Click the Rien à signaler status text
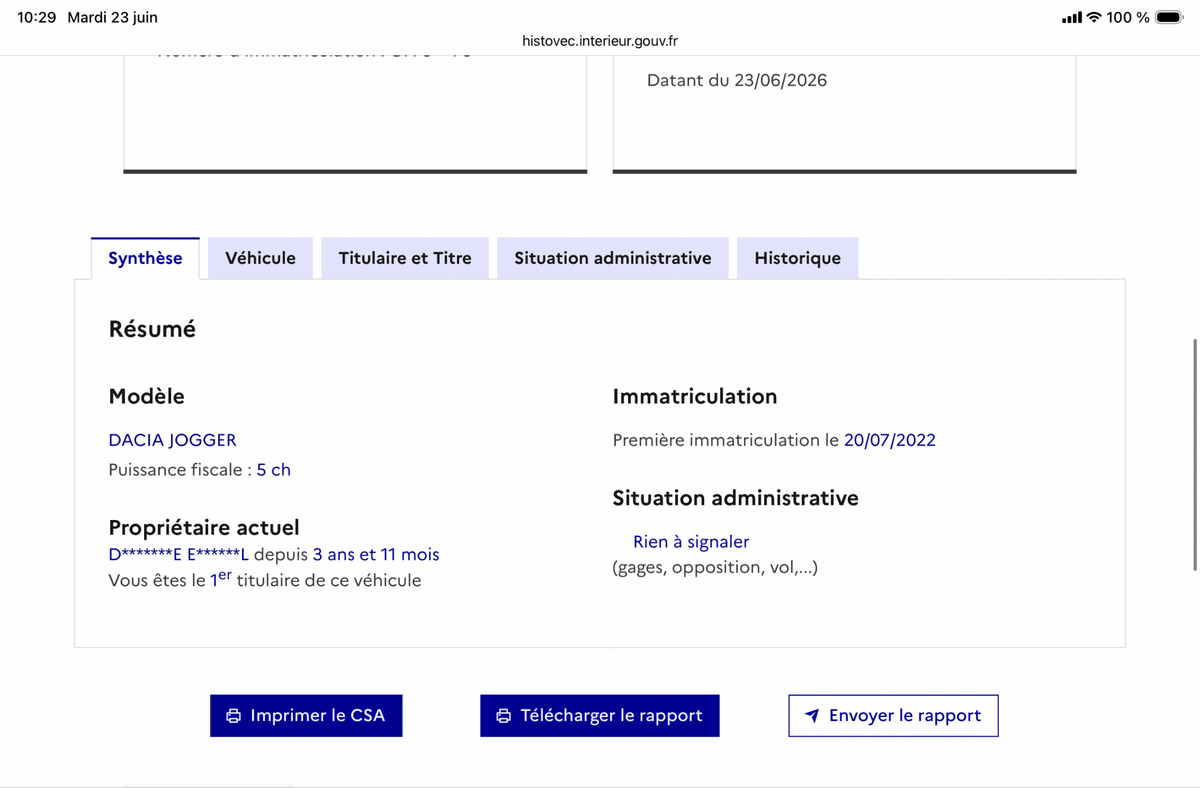 click(691, 542)
